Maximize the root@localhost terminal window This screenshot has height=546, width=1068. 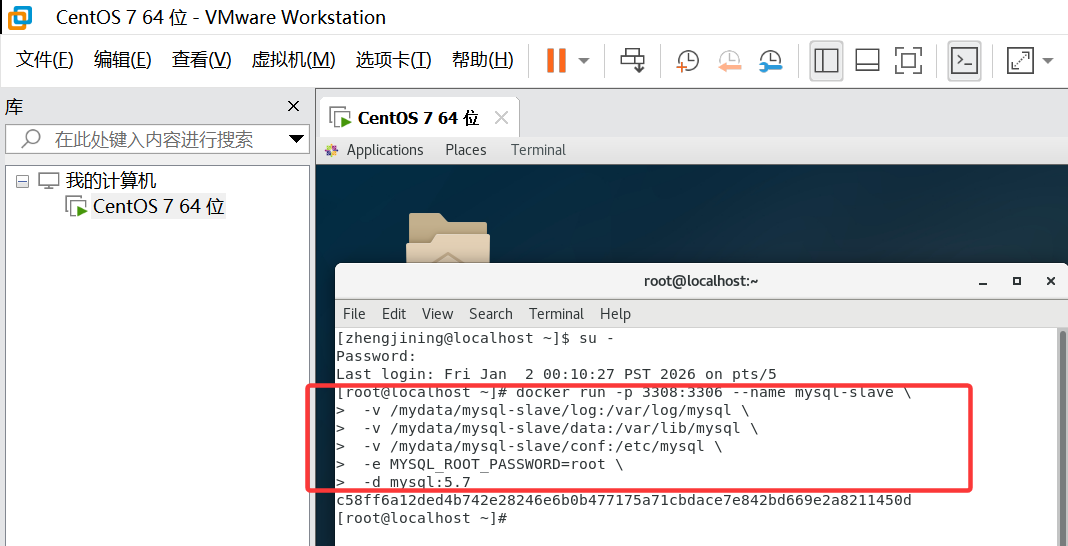pos(1017,281)
